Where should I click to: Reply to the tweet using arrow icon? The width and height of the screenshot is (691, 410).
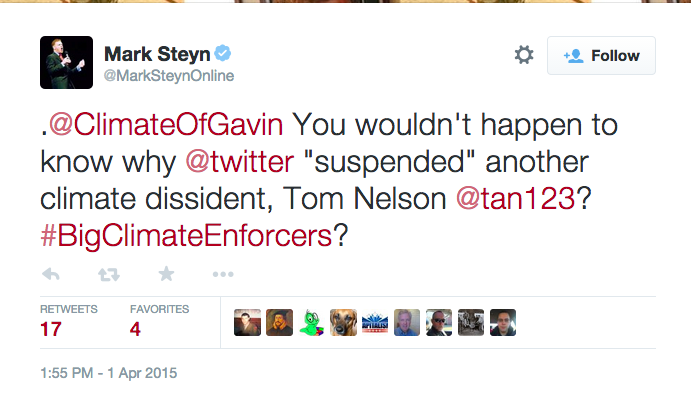coord(51,274)
